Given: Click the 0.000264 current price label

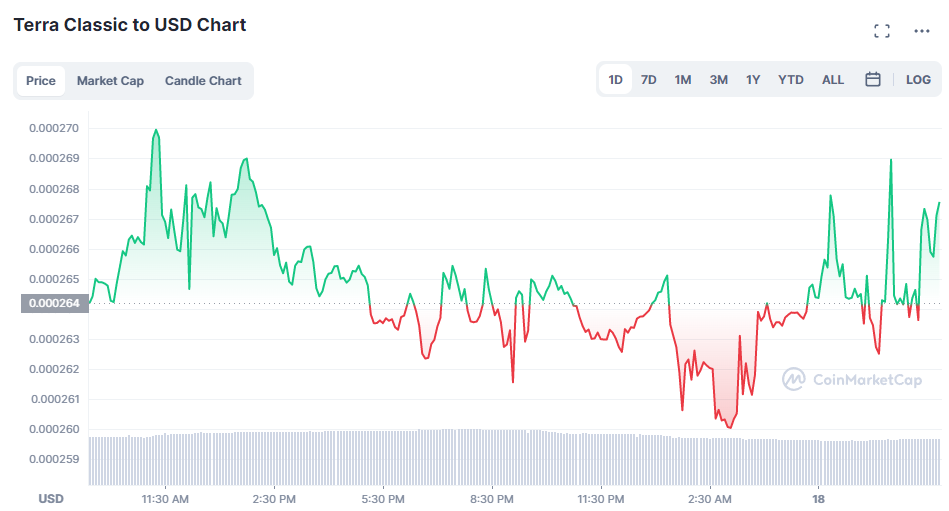Looking at the screenshot, I should click(x=54, y=303).
